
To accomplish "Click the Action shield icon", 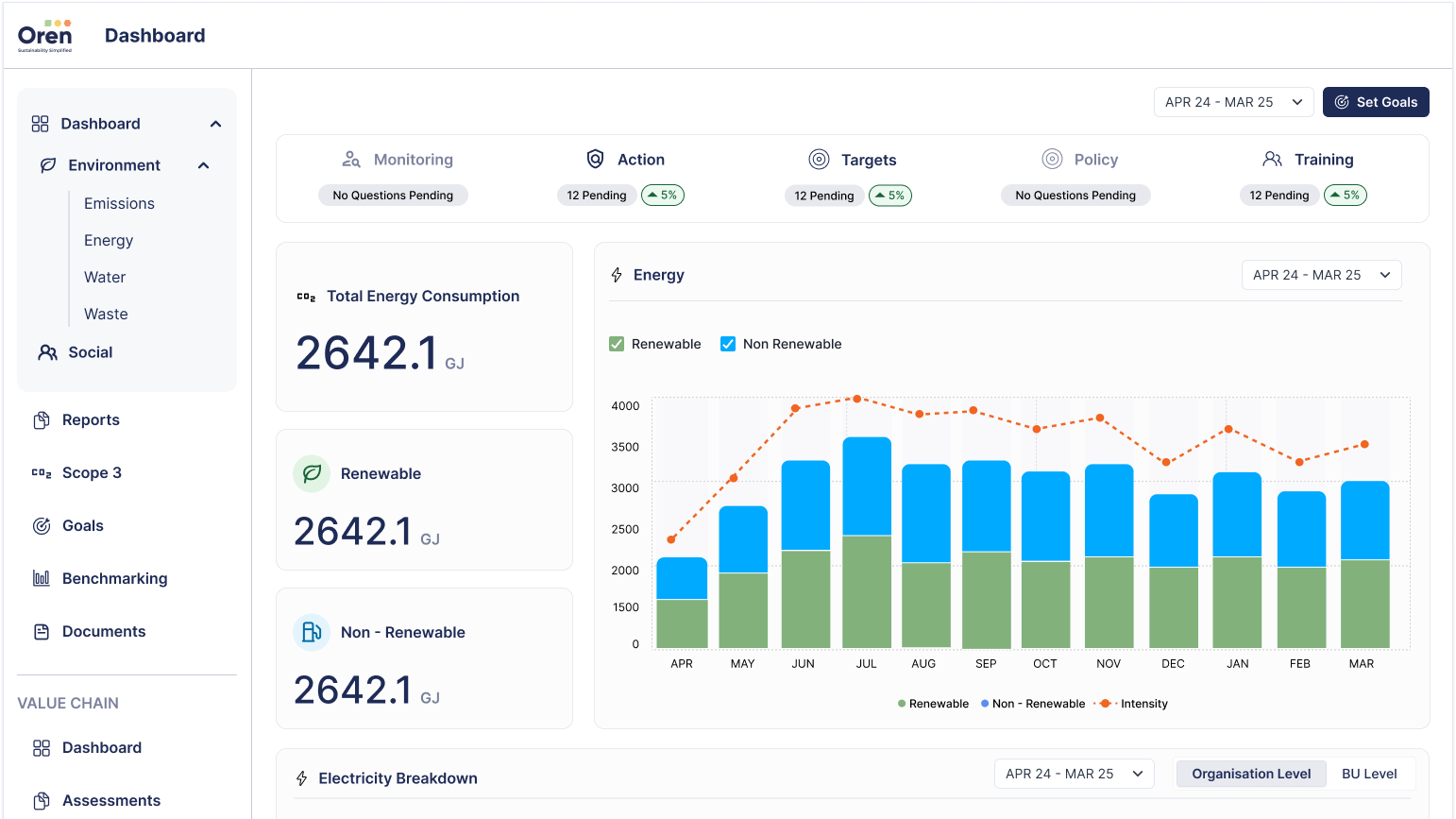I will 595,160.
